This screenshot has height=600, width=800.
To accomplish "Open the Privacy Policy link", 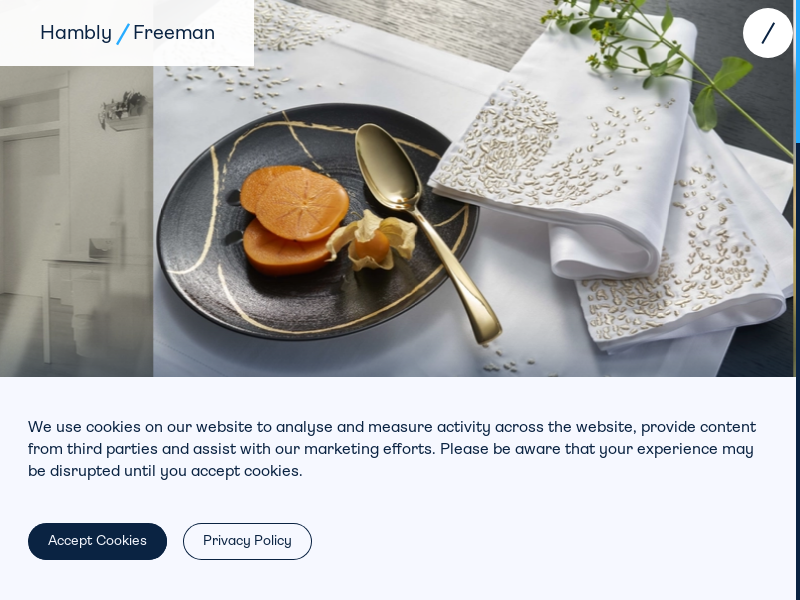I will click(247, 541).
